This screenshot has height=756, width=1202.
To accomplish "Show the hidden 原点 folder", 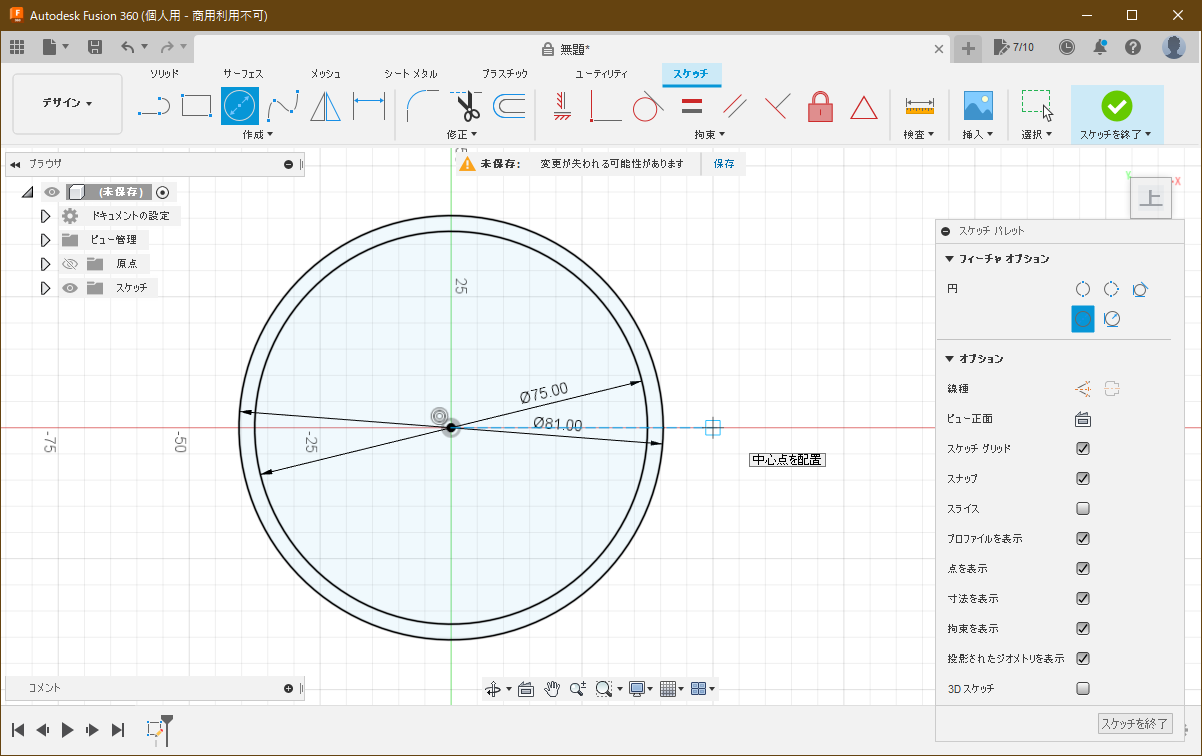I will tap(70, 264).
